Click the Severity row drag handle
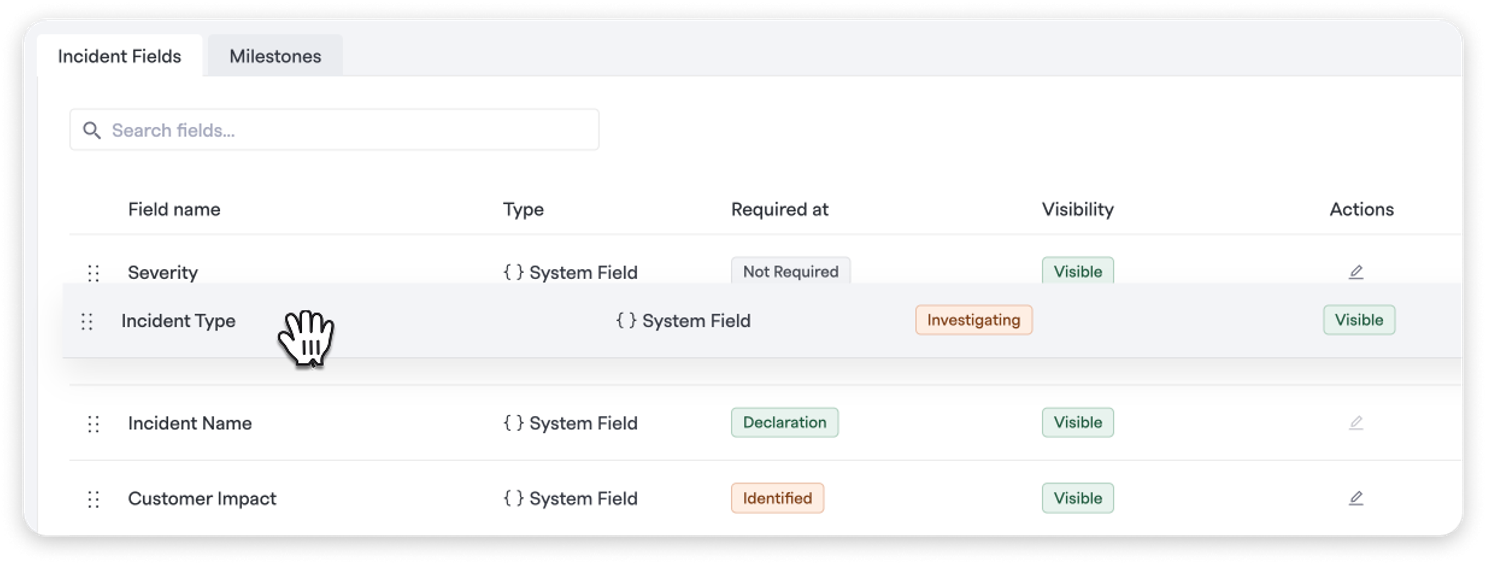Screen dimensions: 1486x564 [x=94, y=272]
